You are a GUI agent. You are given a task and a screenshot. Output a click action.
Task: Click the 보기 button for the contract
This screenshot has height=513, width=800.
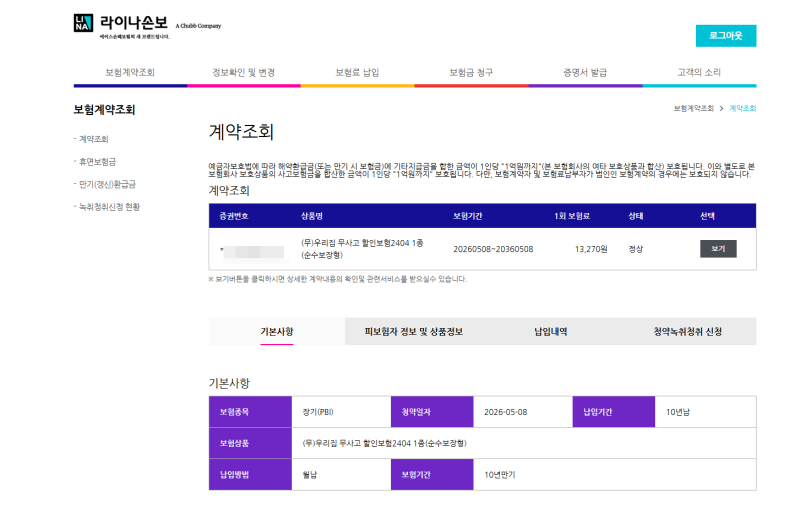click(x=718, y=249)
